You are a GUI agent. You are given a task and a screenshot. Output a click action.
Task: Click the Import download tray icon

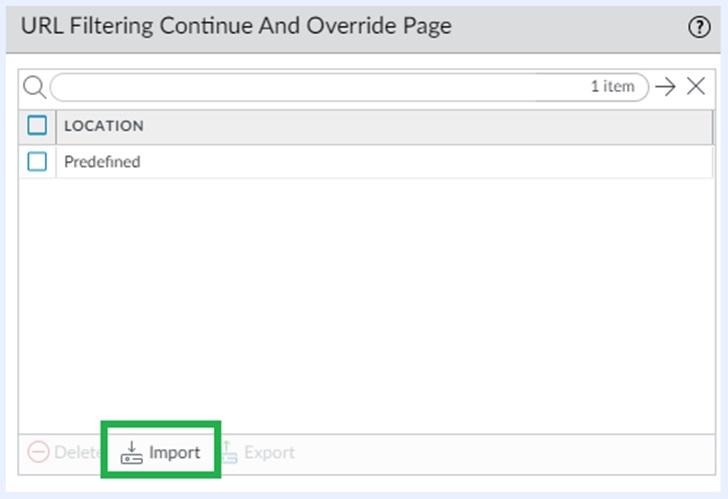point(132,453)
